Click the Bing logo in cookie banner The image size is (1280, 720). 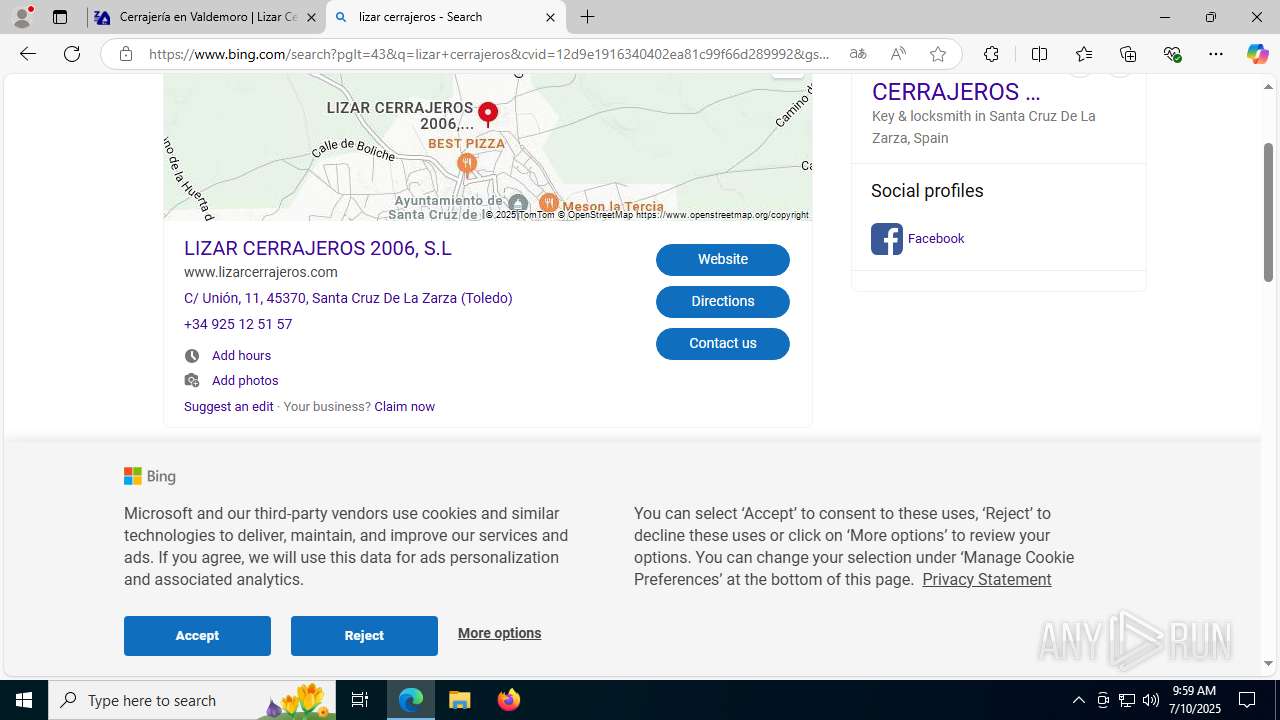click(150, 477)
